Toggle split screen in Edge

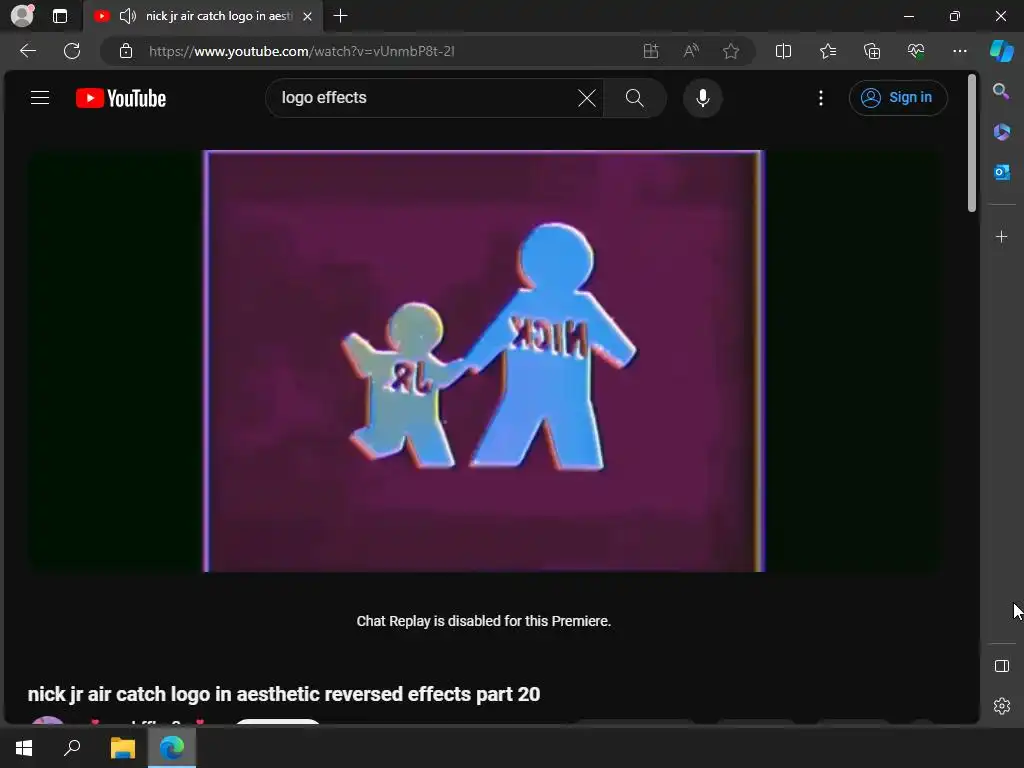pos(783,51)
